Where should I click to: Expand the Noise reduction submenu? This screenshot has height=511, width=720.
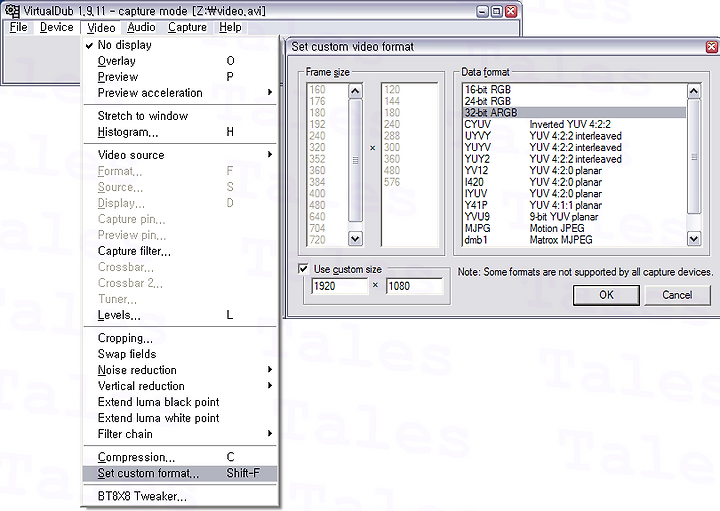tap(180, 370)
